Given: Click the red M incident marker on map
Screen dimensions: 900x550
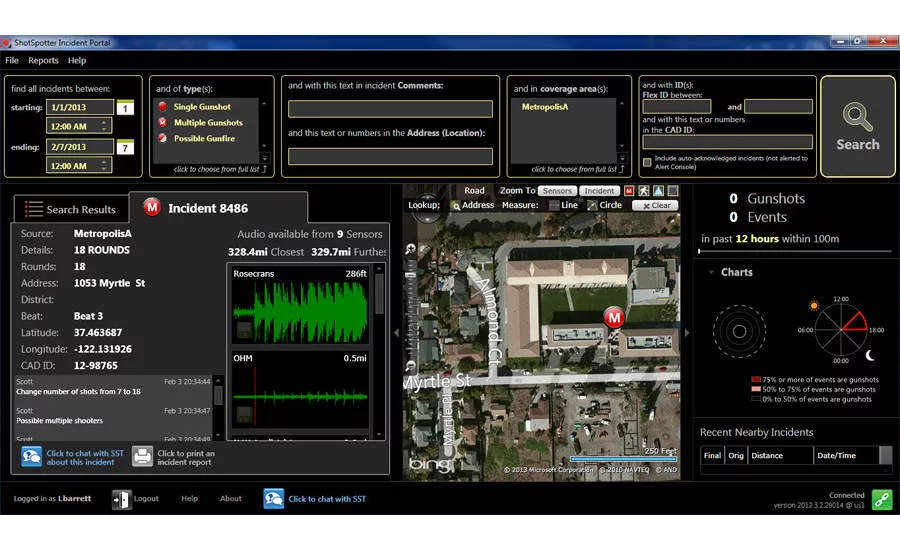Looking at the screenshot, I should coord(614,317).
